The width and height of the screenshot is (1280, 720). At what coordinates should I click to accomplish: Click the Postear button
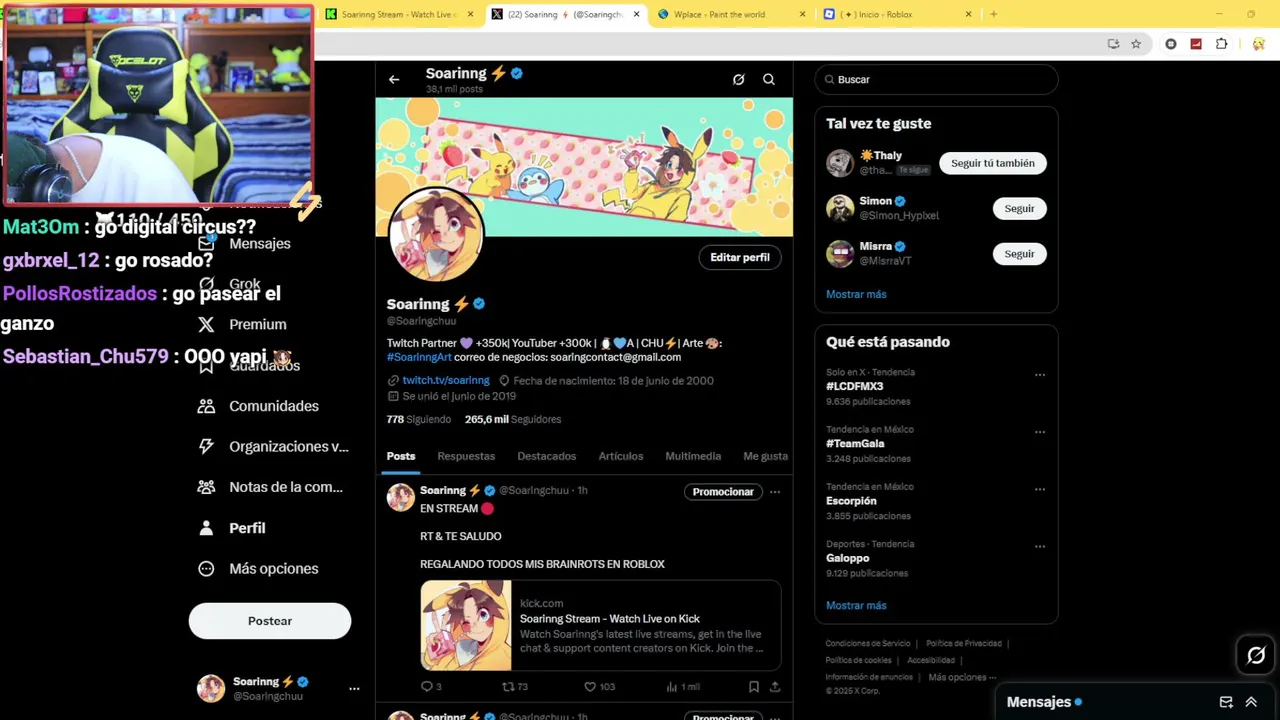pyautogui.click(x=270, y=621)
